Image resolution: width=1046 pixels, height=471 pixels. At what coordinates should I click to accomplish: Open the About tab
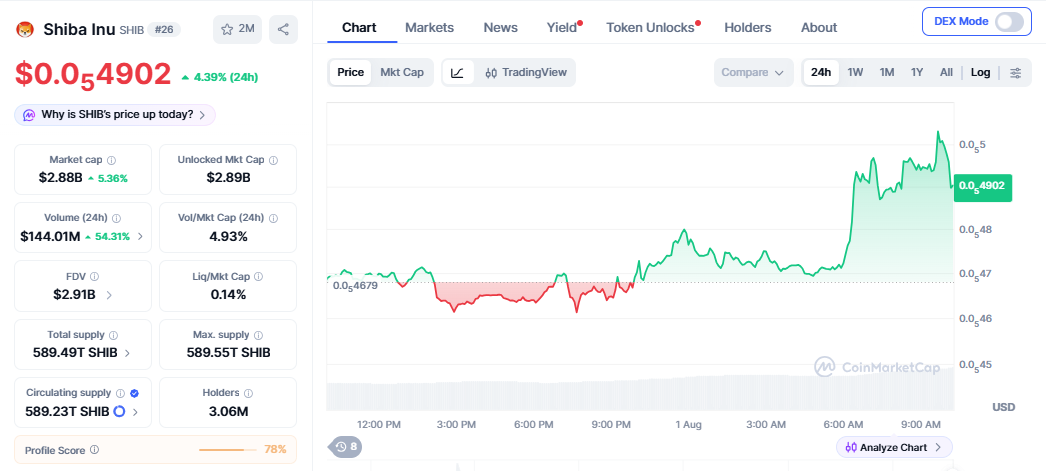[x=819, y=27]
